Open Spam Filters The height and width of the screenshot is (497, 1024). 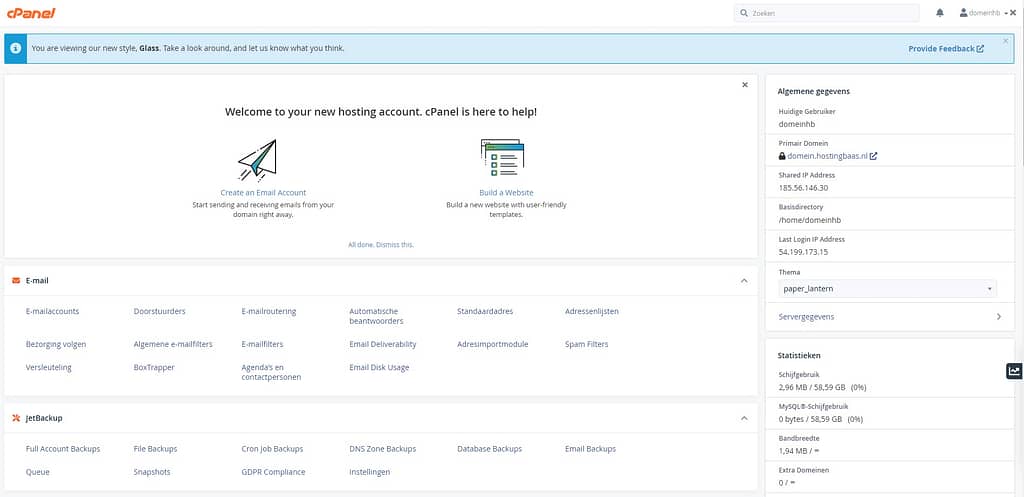point(586,344)
